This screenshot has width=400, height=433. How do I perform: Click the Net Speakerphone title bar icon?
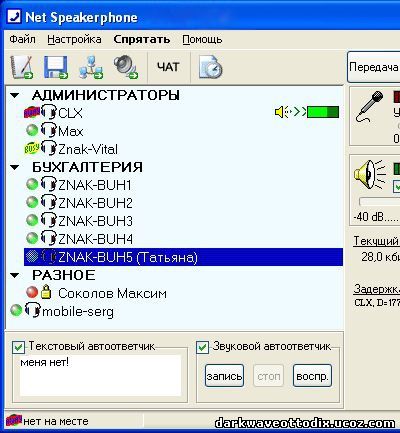(14, 16)
